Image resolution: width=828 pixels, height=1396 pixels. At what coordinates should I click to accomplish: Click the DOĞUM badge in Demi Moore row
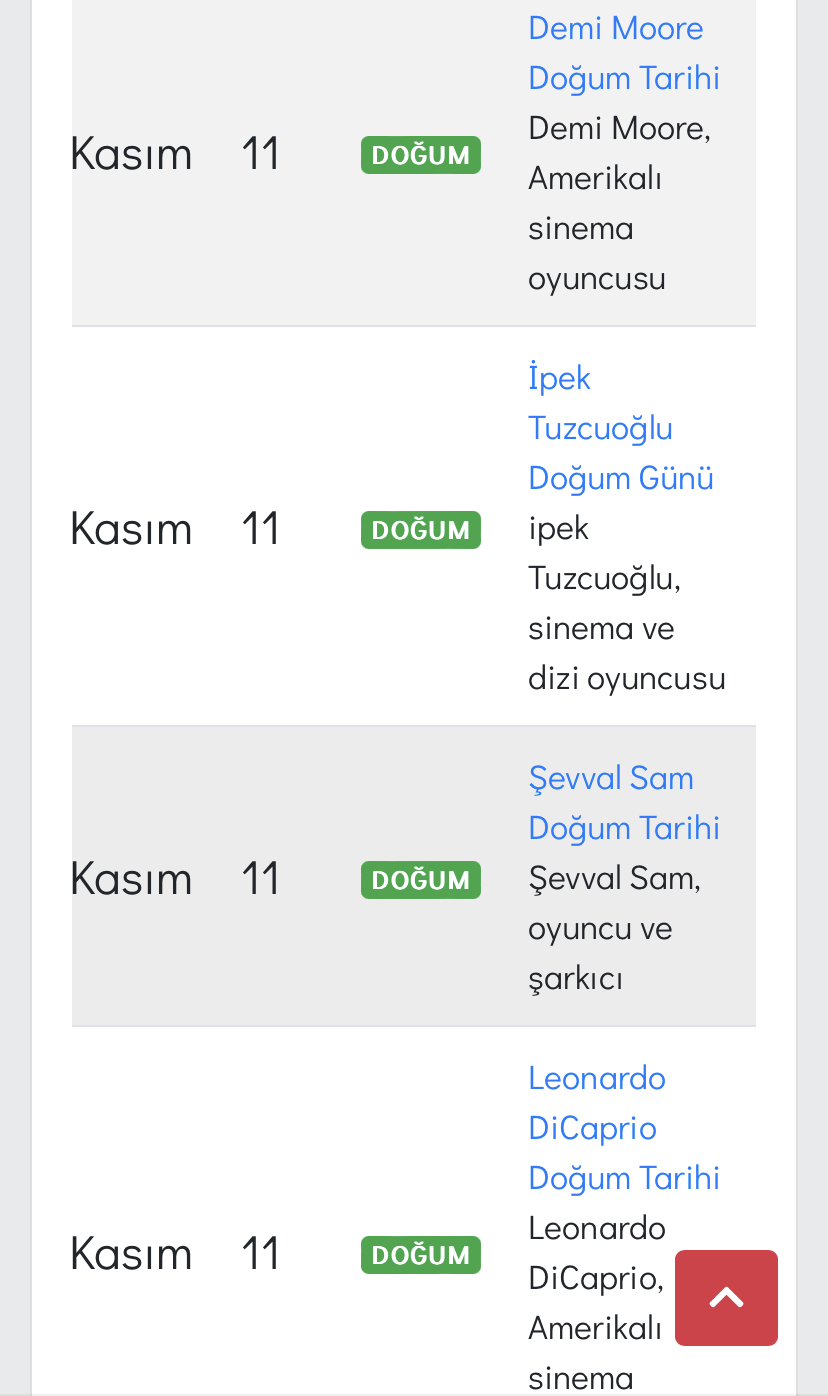(x=420, y=155)
